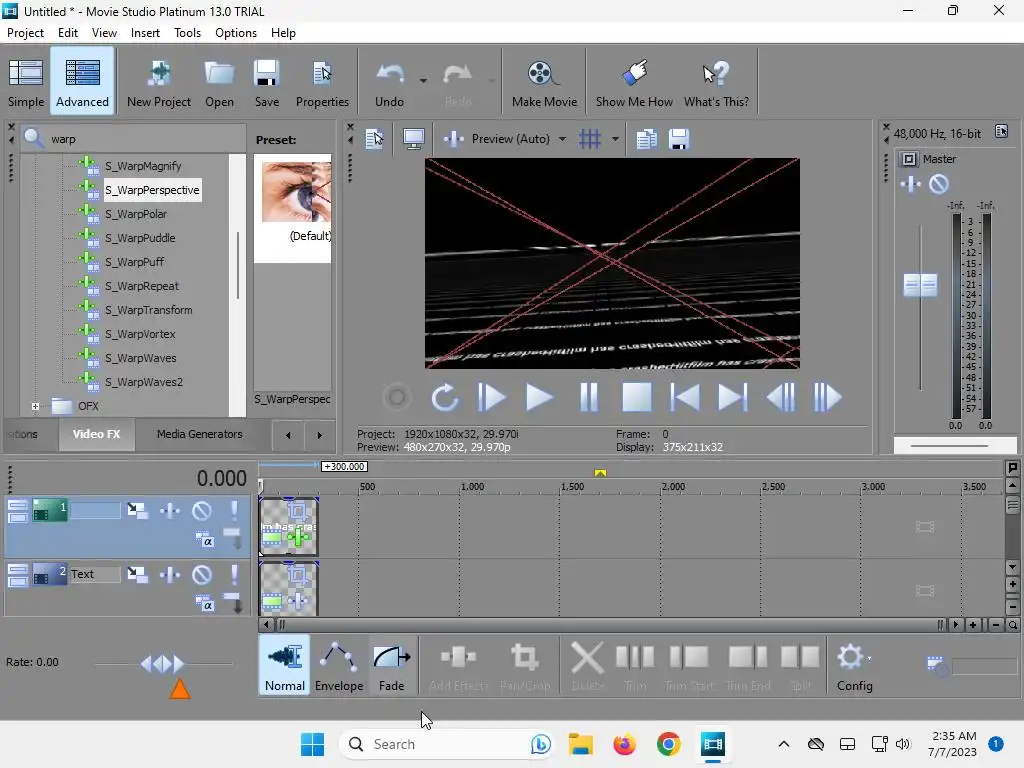Switch to Advanced mode

click(x=82, y=82)
